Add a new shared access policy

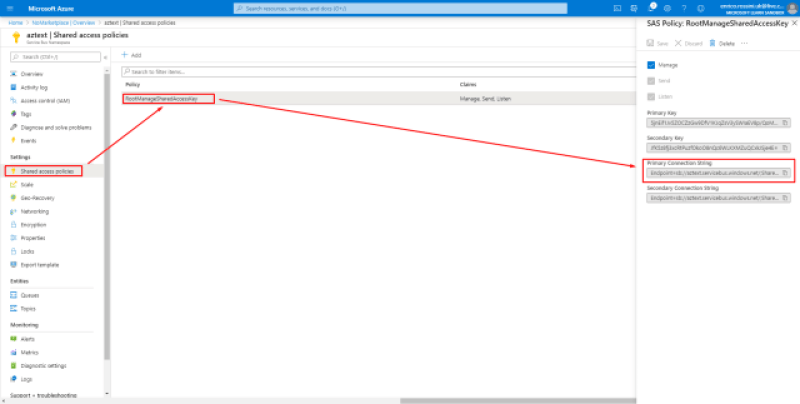pyautogui.click(x=131, y=55)
